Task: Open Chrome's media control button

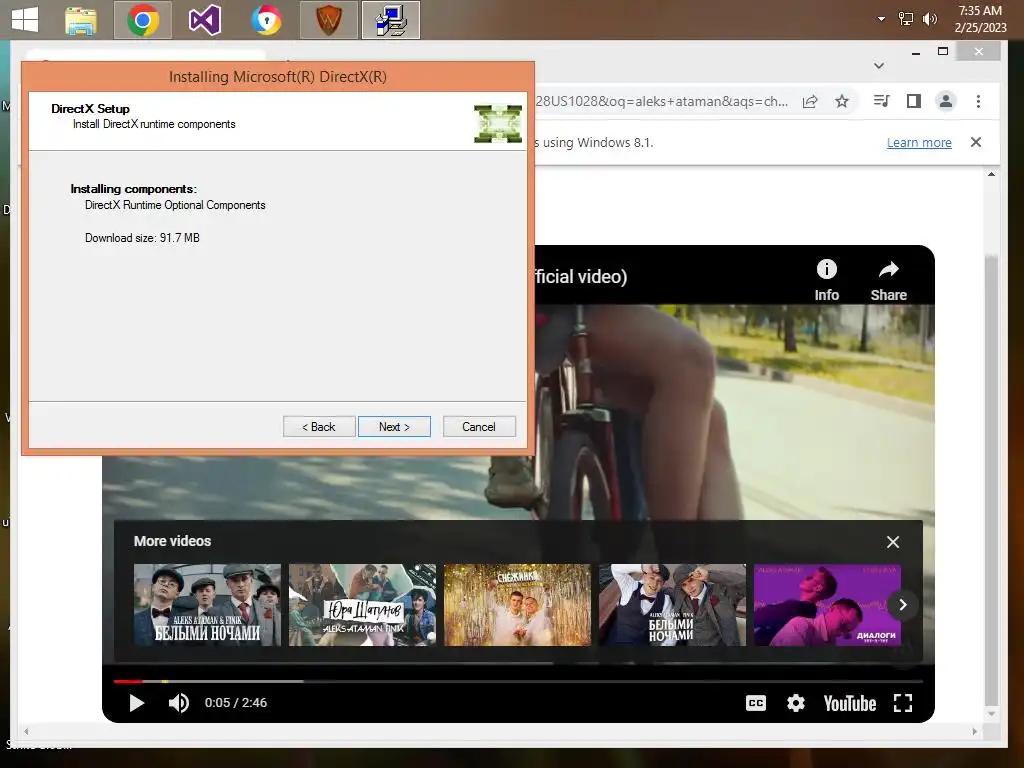Action: (881, 101)
